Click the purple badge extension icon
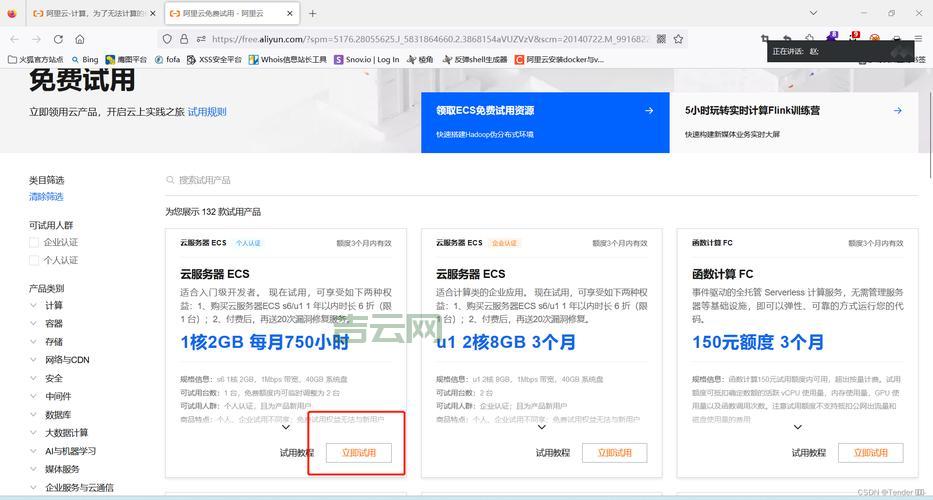The width and height of the screenshot is (933, 500). 832,37
